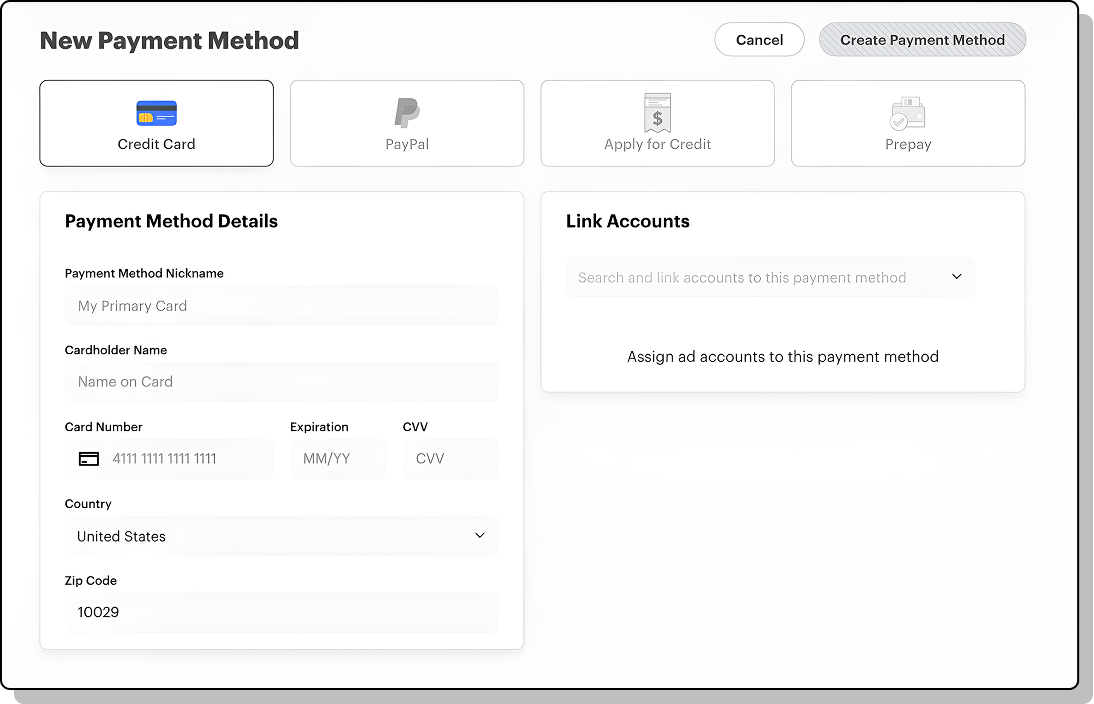Switch to the Apply for Credit tab
The image size is (1094, 704).
[657, 123]
